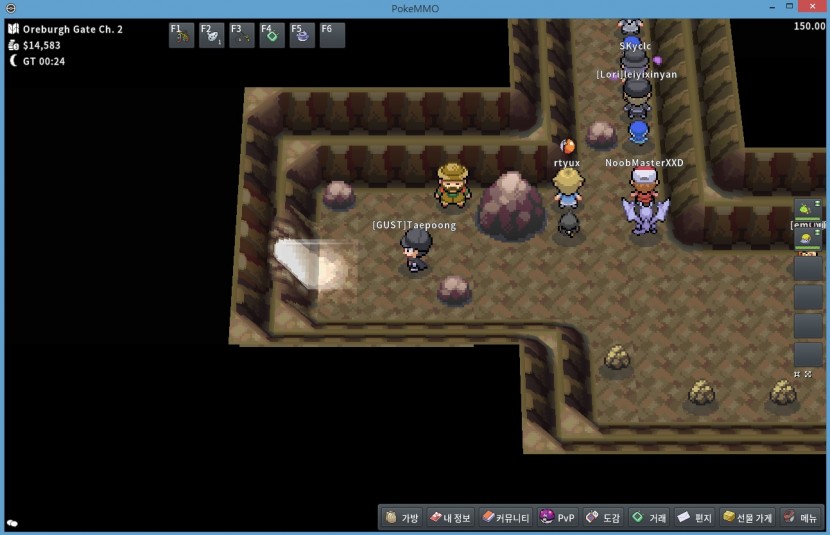Click the third empty party slot
830x535 pixels.
807,268
